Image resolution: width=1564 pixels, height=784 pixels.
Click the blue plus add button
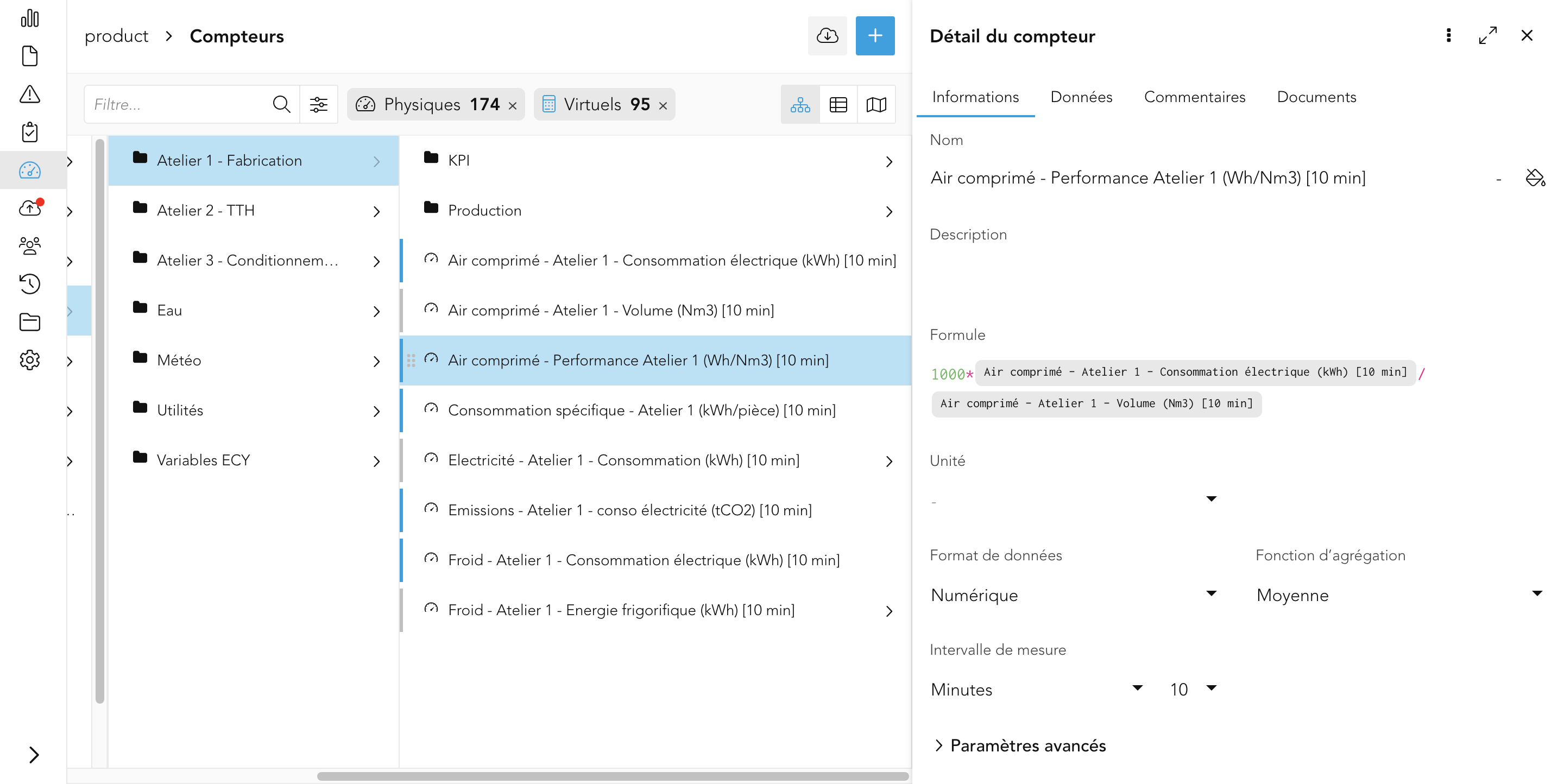click(875, 36)
